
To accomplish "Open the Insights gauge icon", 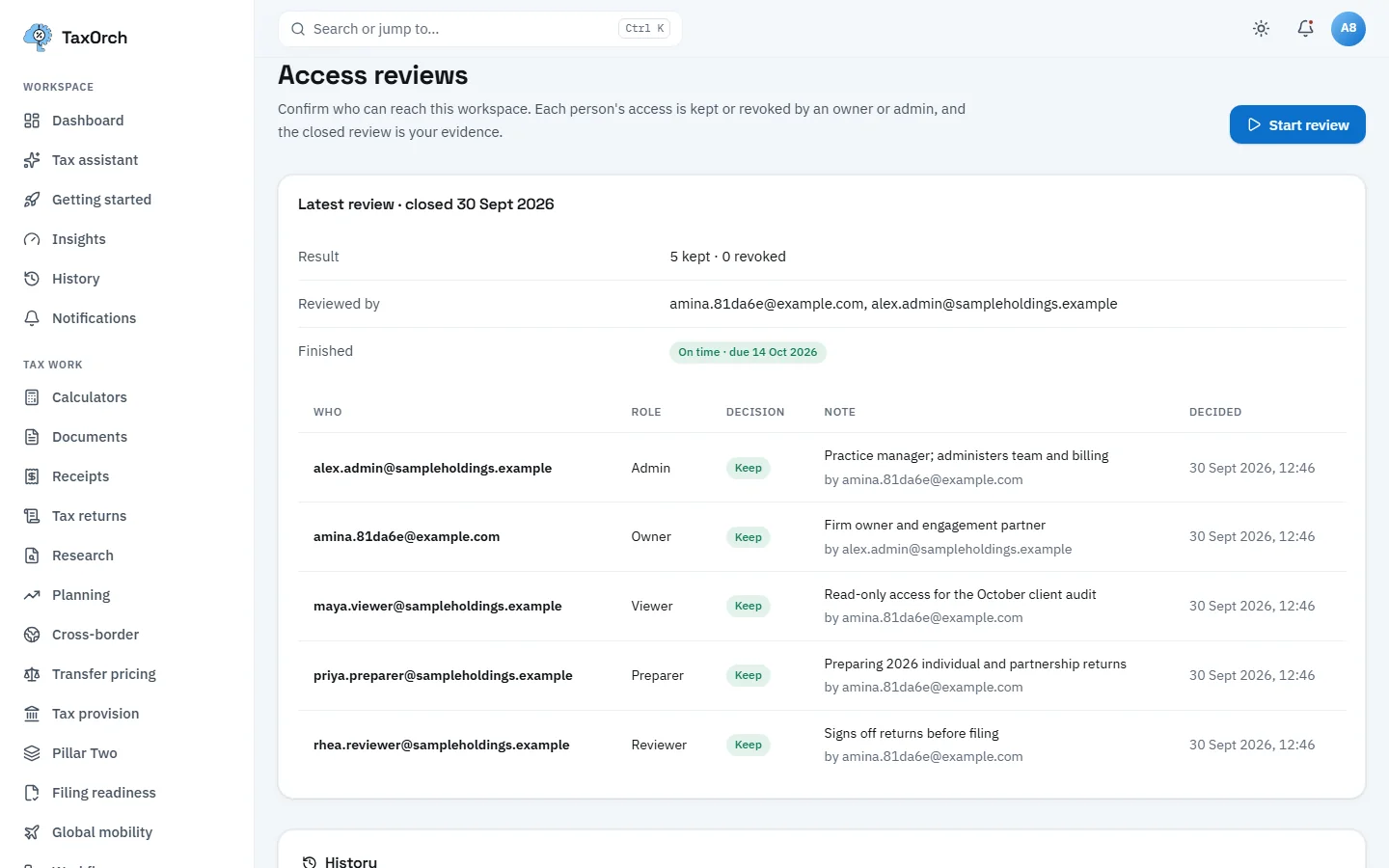I will click(32, 239).
